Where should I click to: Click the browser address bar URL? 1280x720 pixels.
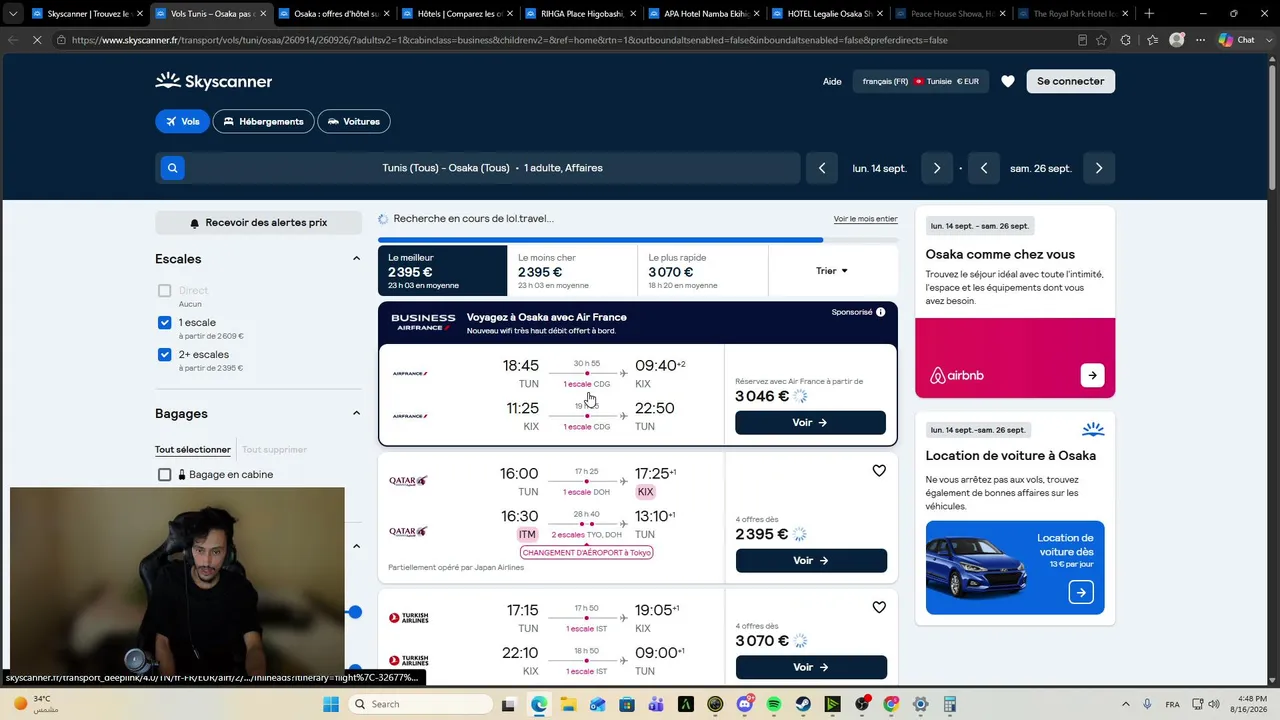pos(510,40)
